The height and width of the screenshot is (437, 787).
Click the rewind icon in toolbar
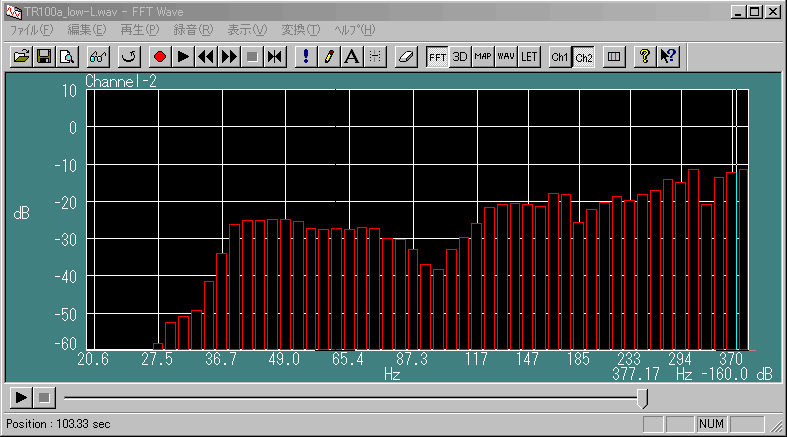tap(206, 57)
